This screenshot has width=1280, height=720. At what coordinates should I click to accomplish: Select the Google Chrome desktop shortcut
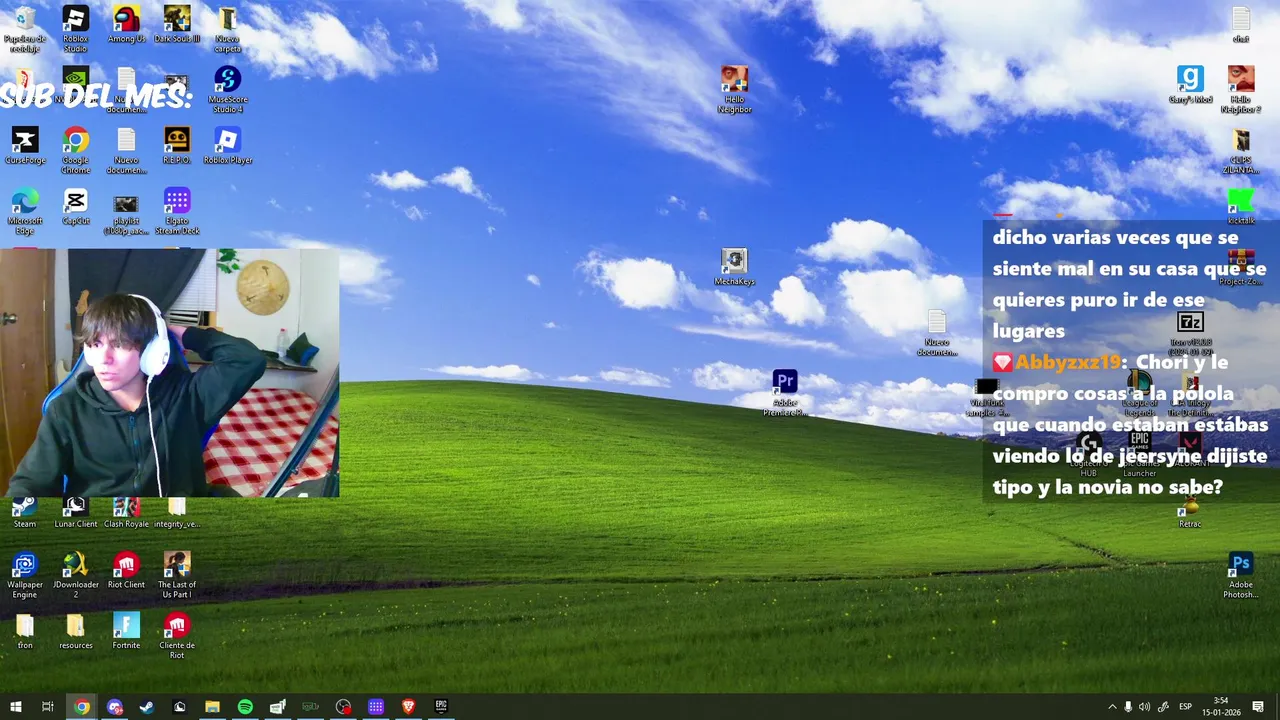(x=76, y=151)
